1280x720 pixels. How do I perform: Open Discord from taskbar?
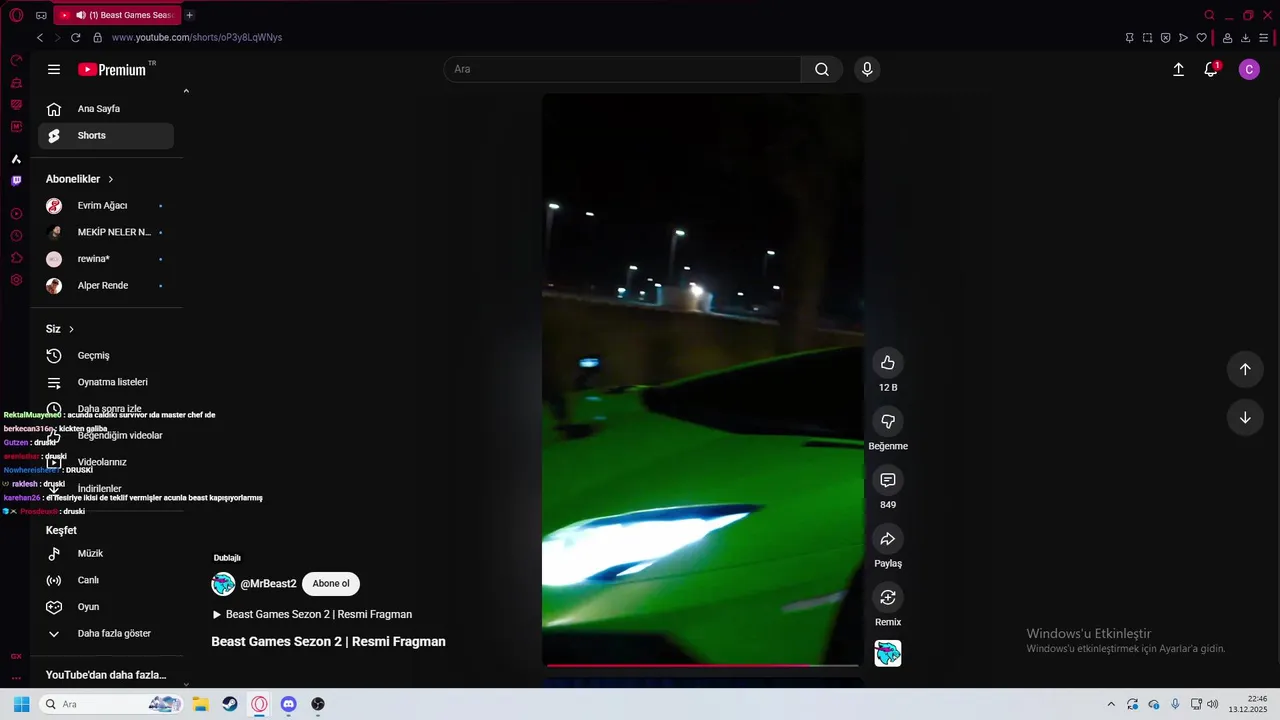coord(289,704)
